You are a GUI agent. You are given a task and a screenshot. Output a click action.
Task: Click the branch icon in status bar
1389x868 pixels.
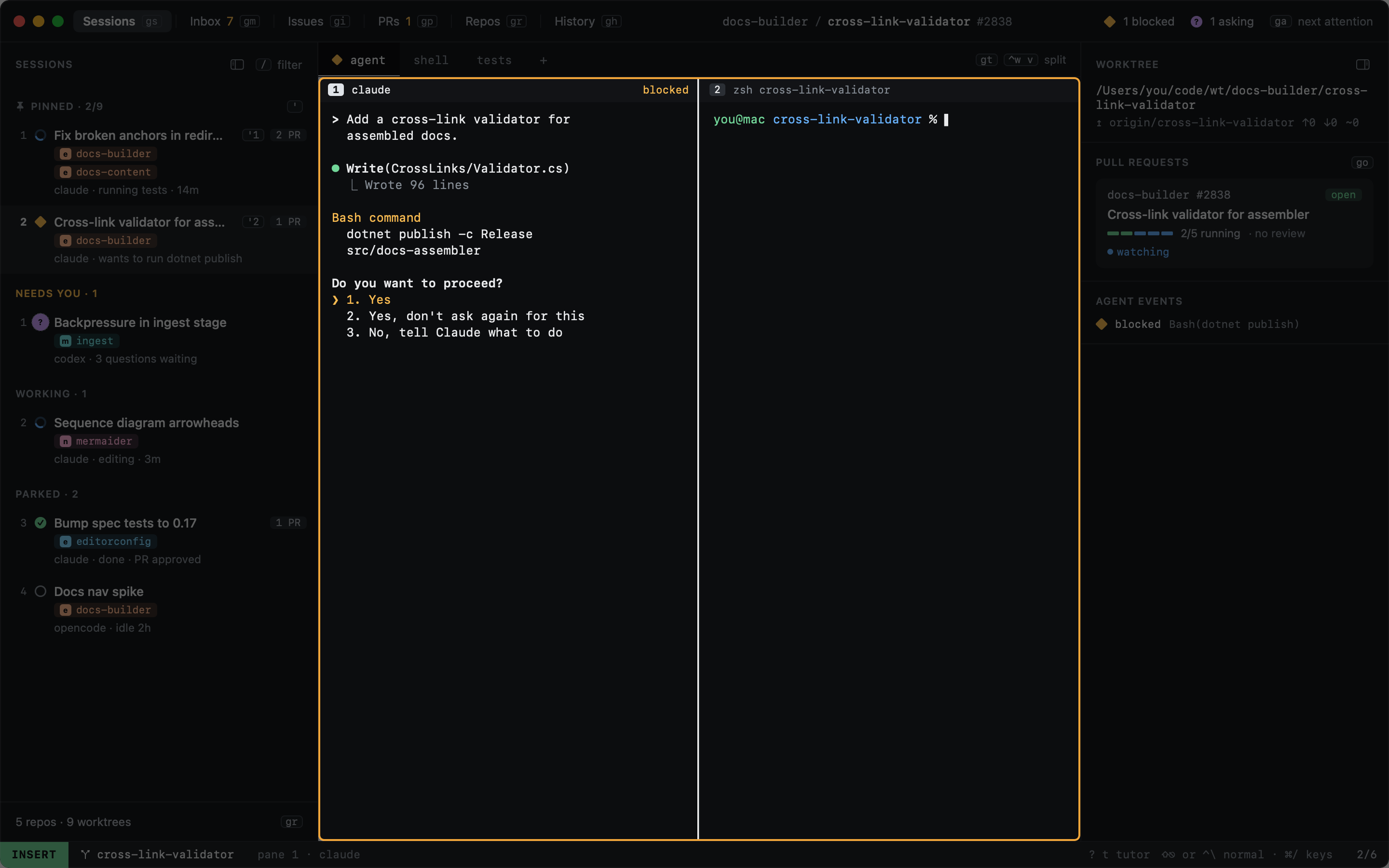[85, 854]
